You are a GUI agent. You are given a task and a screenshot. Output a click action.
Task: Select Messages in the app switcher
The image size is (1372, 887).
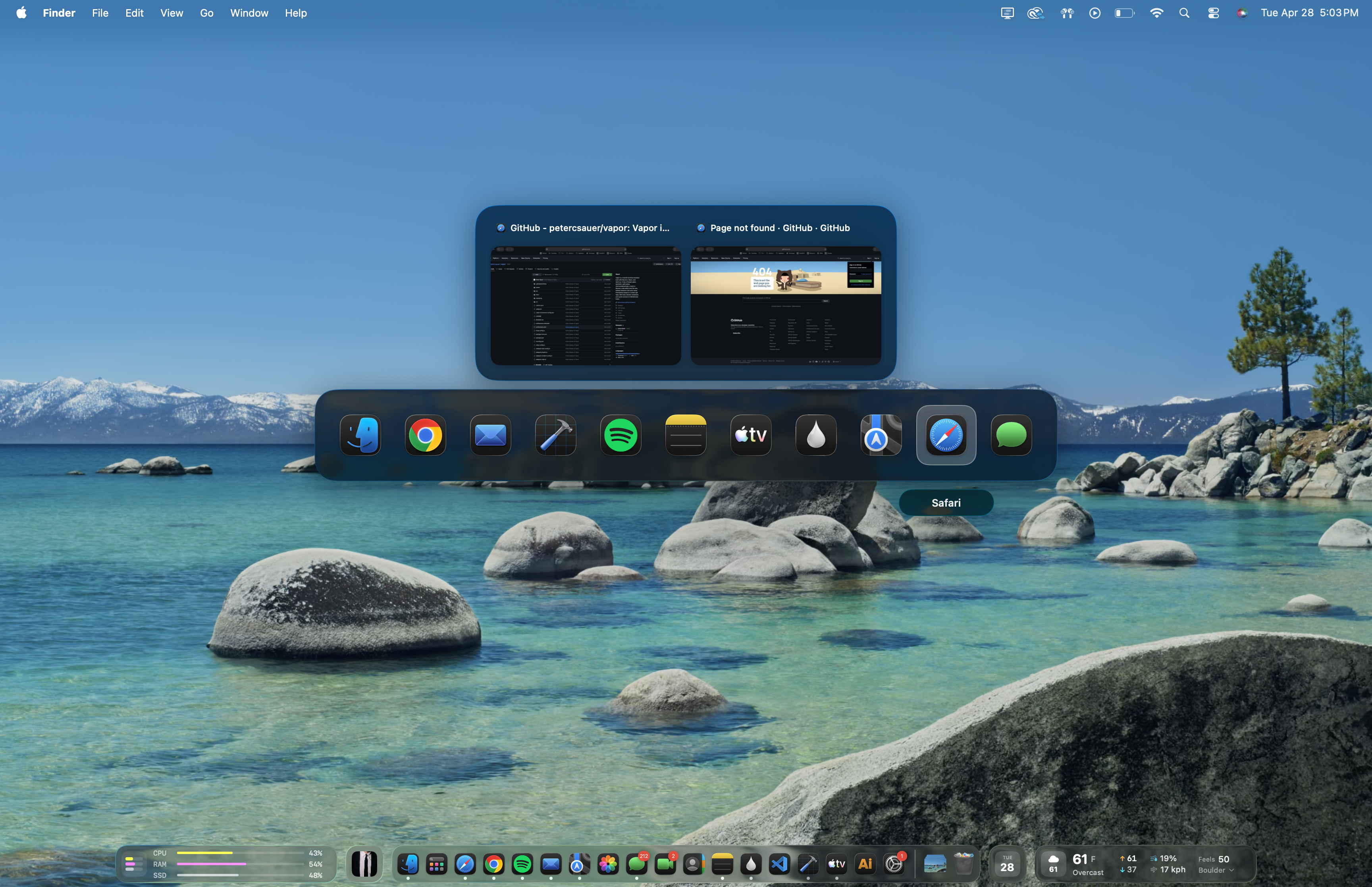point(1011,436)
